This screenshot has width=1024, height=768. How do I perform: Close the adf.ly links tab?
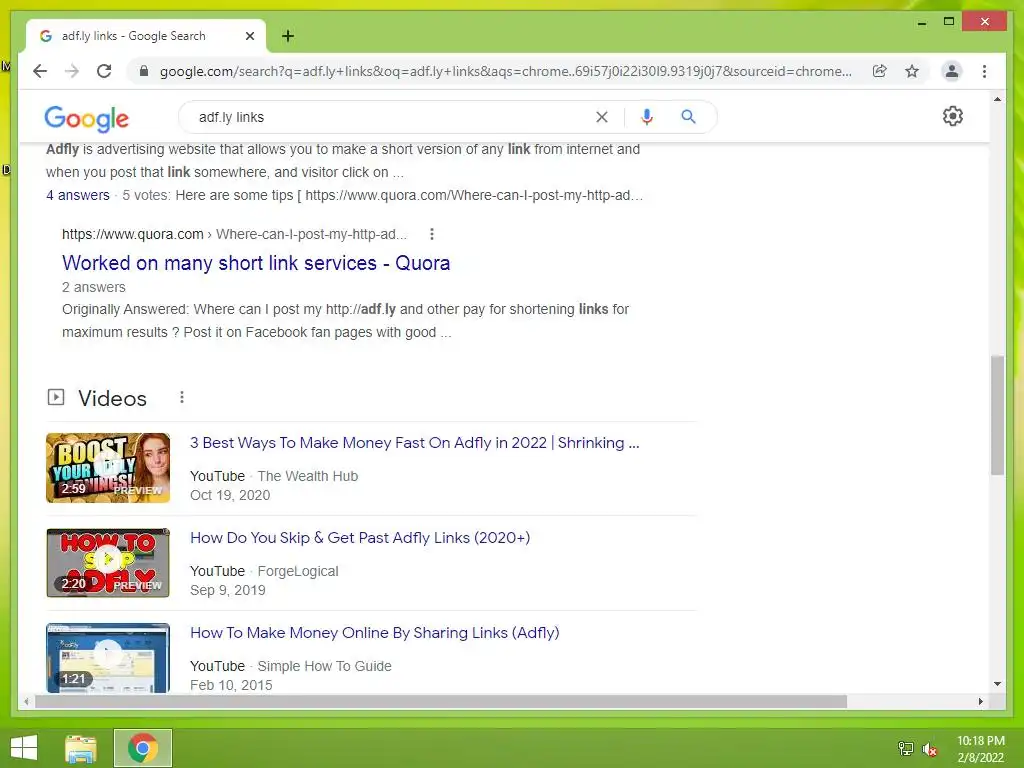pos(249,36)
